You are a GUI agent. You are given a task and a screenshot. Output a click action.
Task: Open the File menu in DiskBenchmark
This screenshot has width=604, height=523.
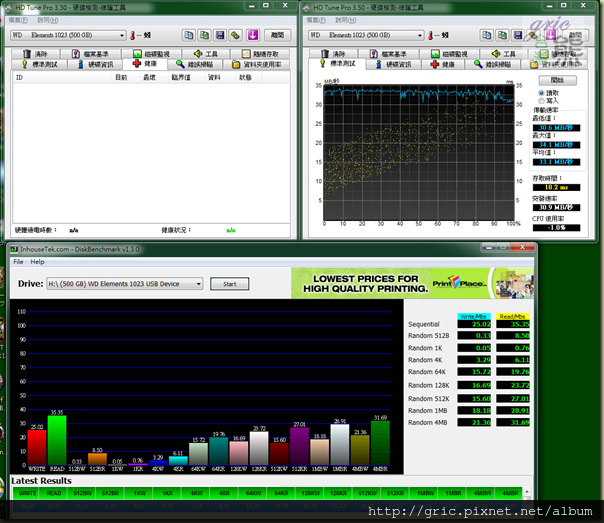point(17,261)
